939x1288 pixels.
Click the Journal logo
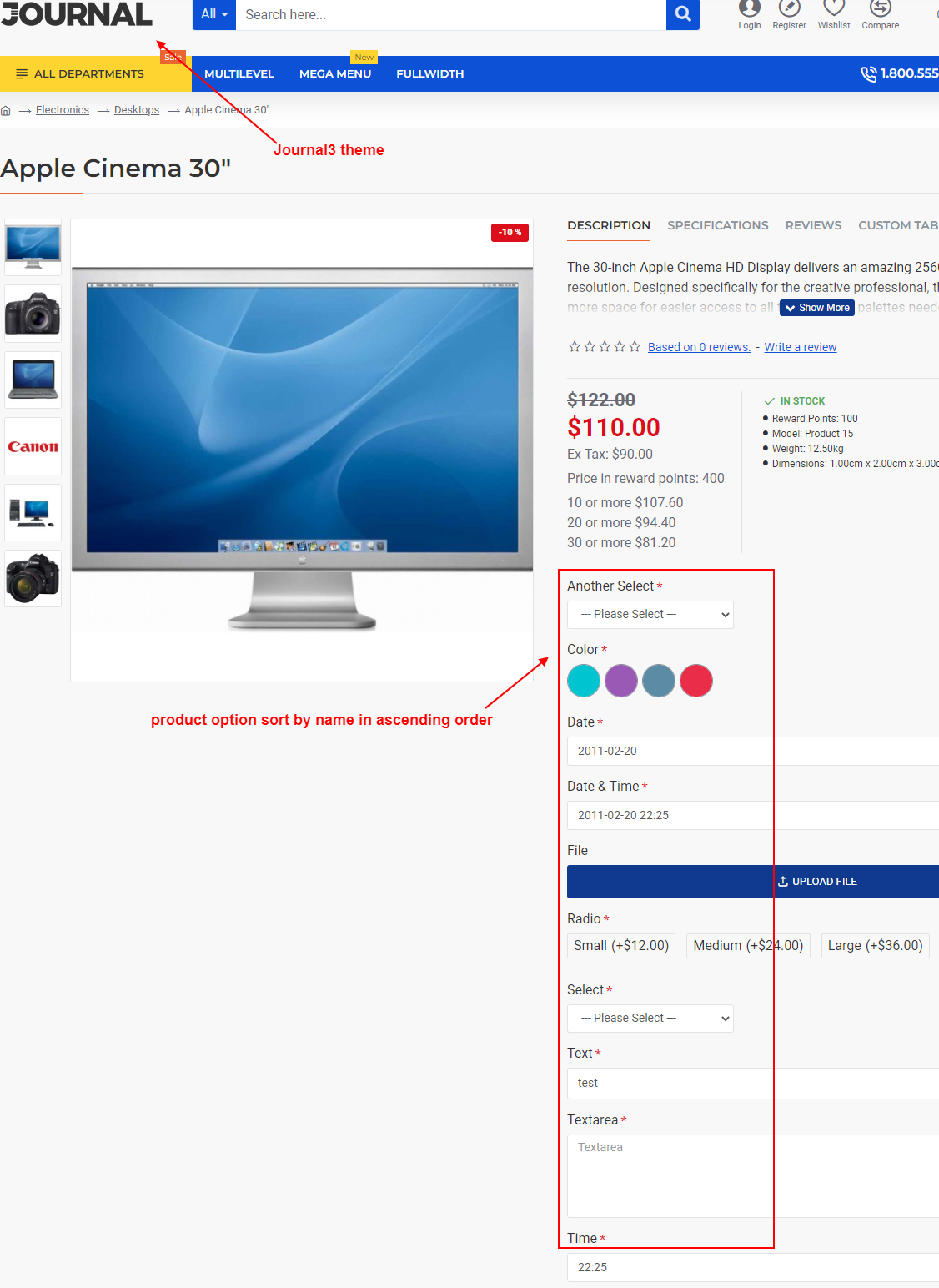click(76, 13)
